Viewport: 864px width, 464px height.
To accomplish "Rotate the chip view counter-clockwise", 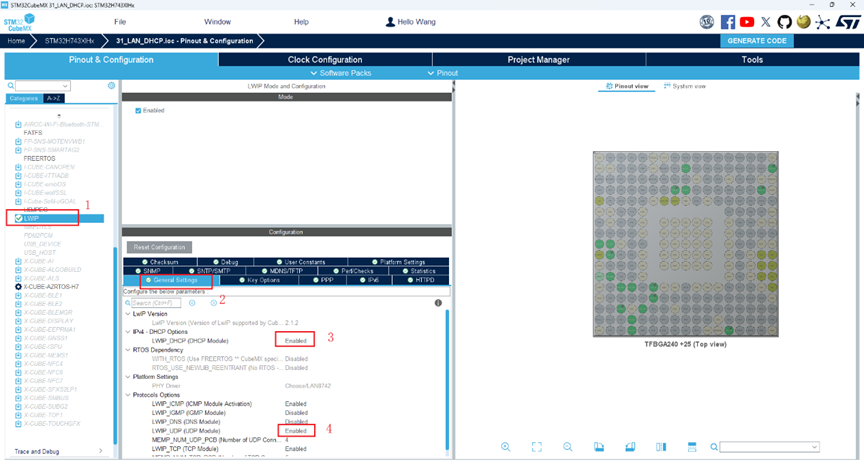I will pyautogui.click(x=630, y=447).
